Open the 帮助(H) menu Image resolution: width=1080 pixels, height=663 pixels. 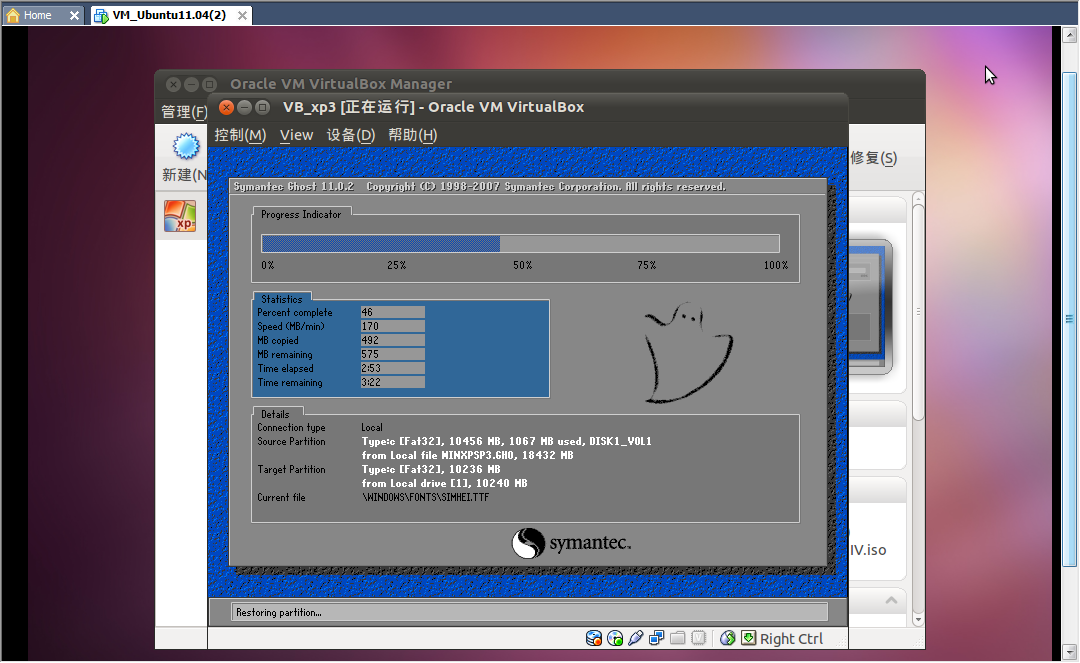413,135
